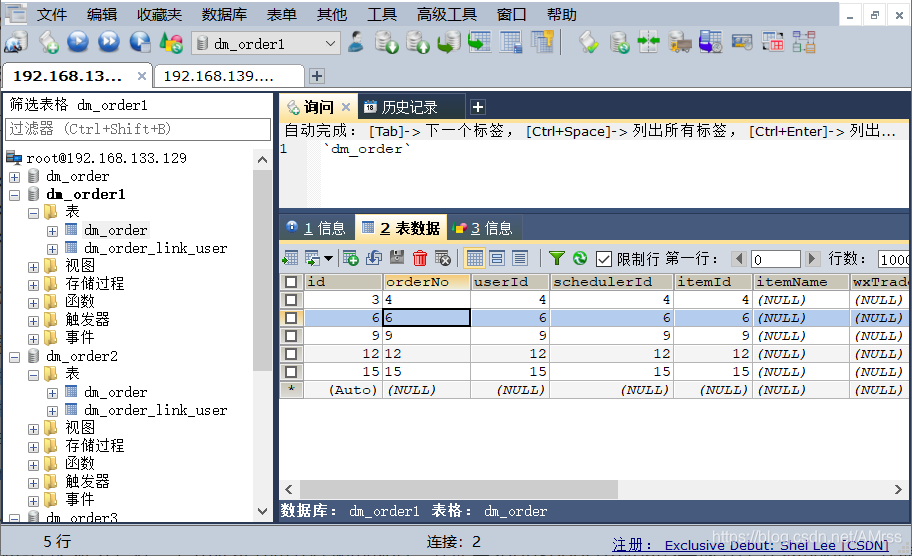Click the registration link in status bar

750,545
